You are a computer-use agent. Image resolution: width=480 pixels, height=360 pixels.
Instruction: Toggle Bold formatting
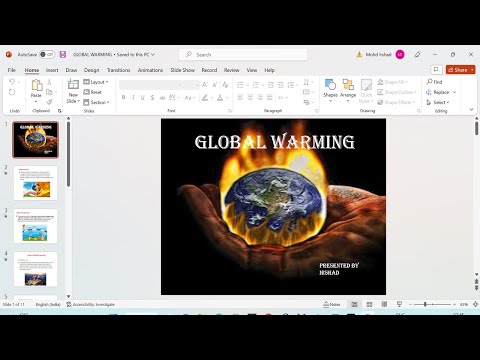[x=123, y=97]
